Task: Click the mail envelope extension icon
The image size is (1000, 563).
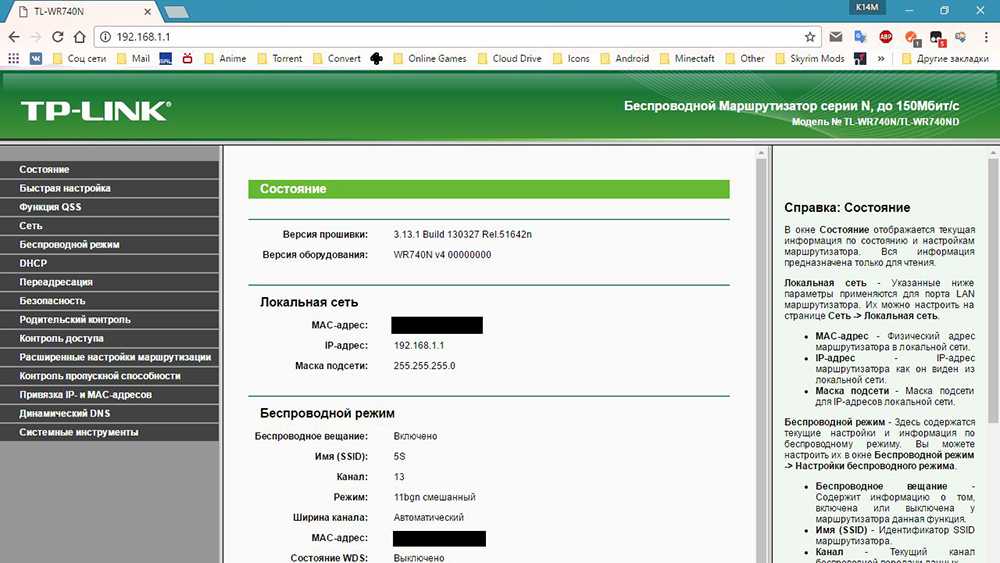Action: coord(836,37)
